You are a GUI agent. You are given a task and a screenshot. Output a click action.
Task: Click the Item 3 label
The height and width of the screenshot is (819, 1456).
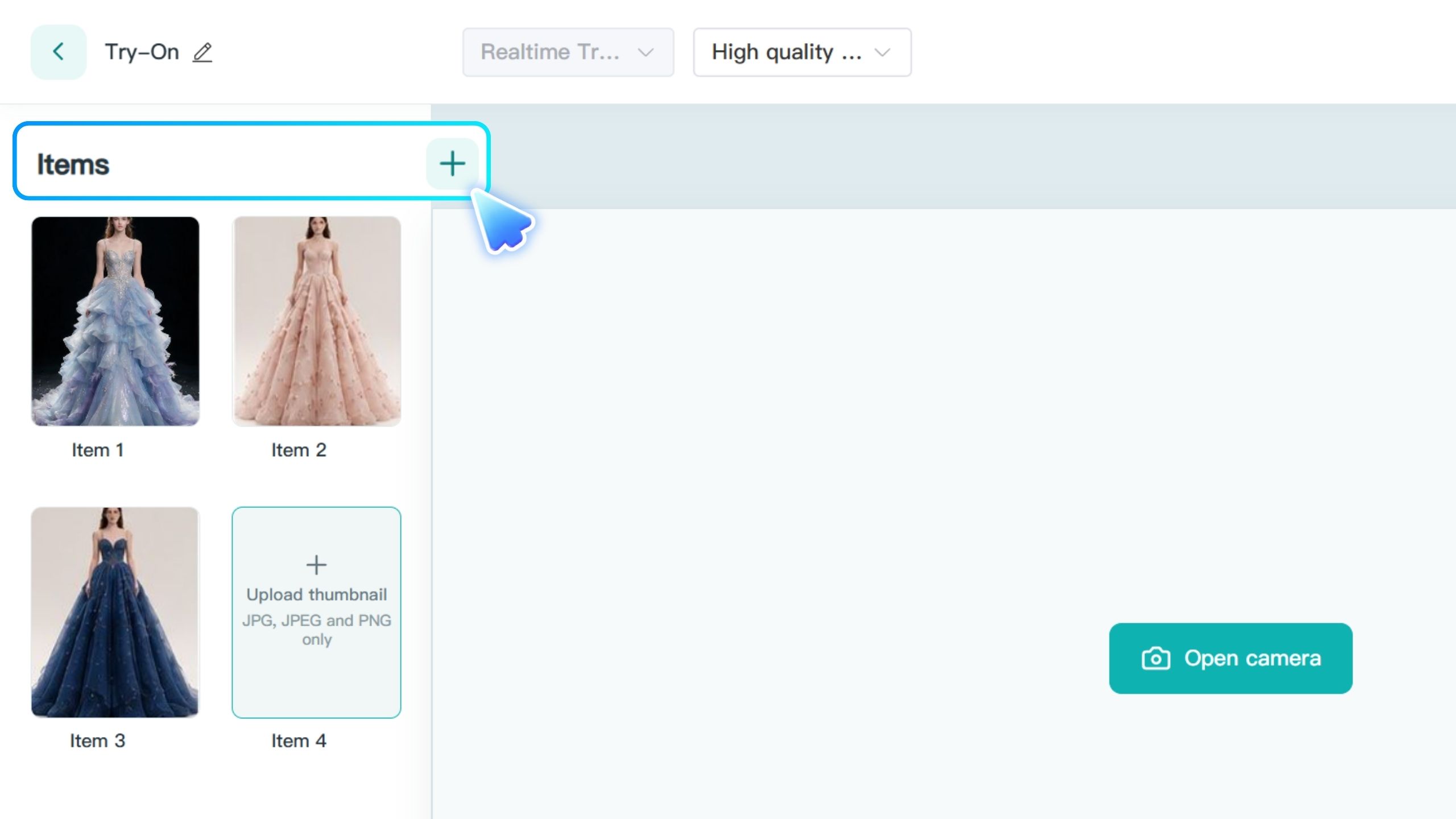pyautogui.click(x=98, y=741)
